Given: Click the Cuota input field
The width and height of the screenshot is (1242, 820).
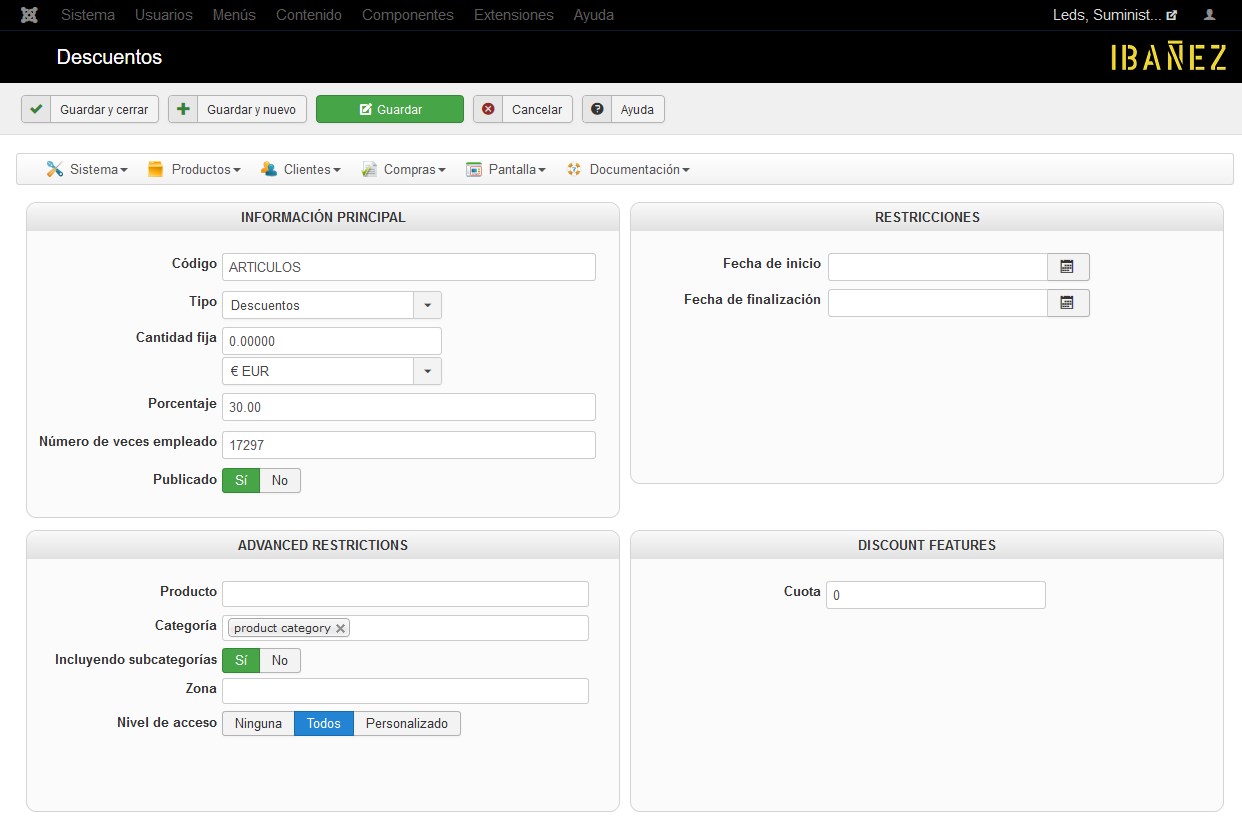Looking at the screenshot, I should 936,595.
